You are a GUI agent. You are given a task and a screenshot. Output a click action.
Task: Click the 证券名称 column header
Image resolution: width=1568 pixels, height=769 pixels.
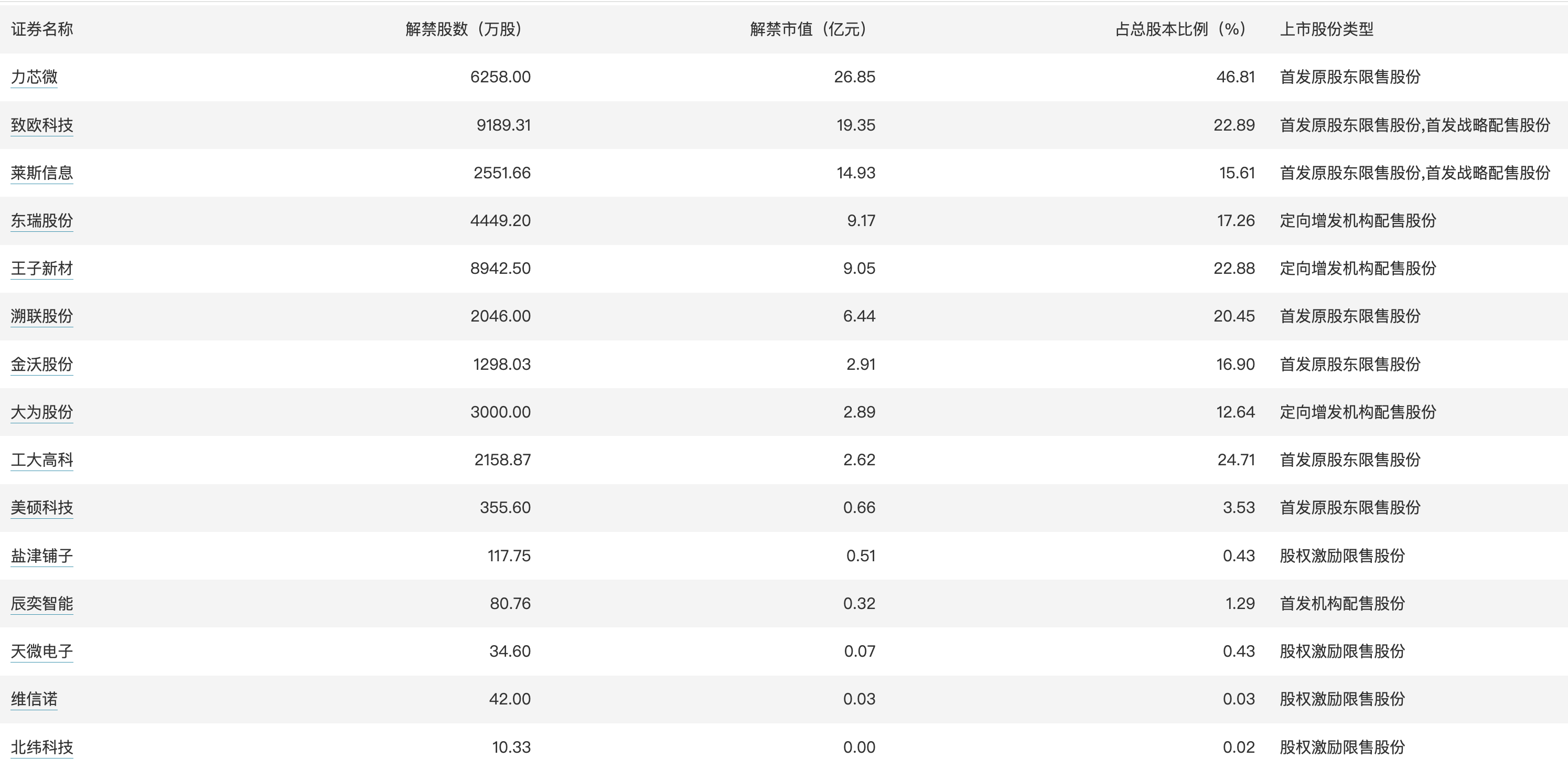coord(42,29)
